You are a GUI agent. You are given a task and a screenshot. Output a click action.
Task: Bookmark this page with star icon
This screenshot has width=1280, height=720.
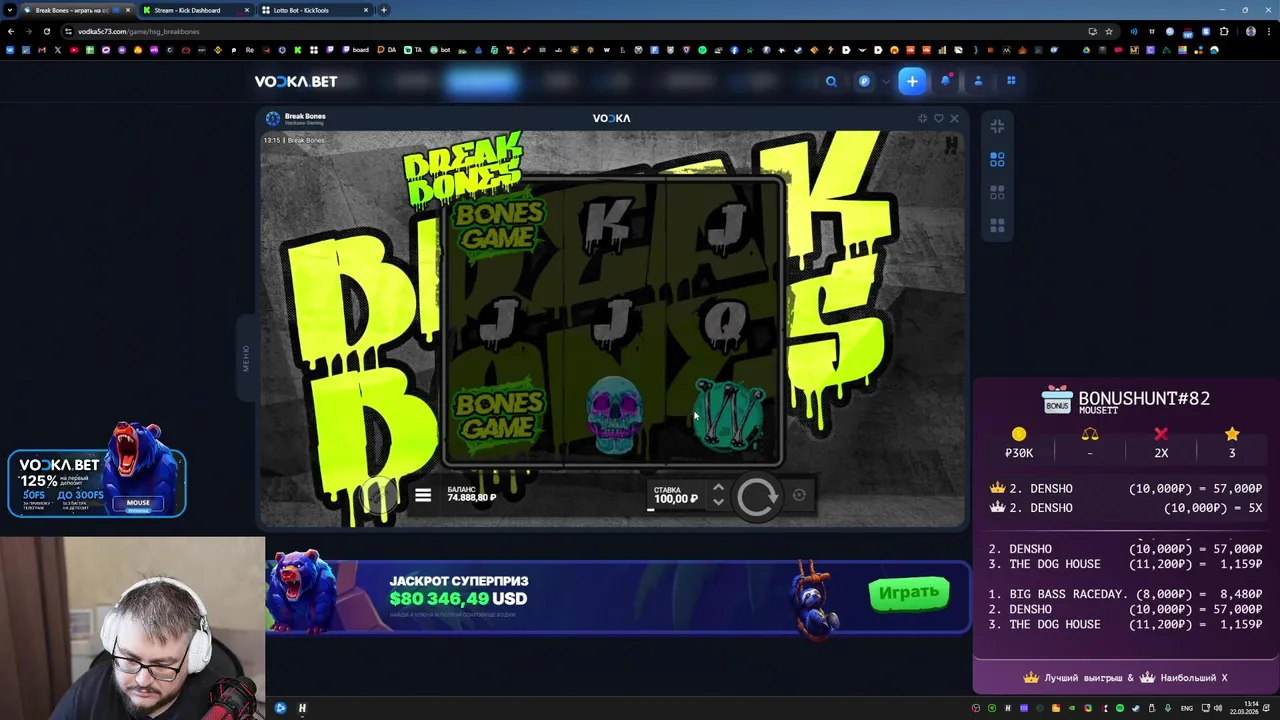point(1108,31)
